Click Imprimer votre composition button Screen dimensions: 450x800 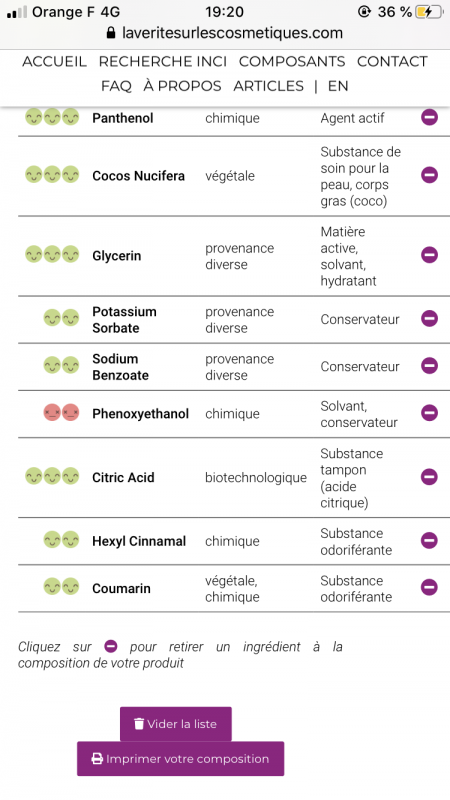(181, 759)
